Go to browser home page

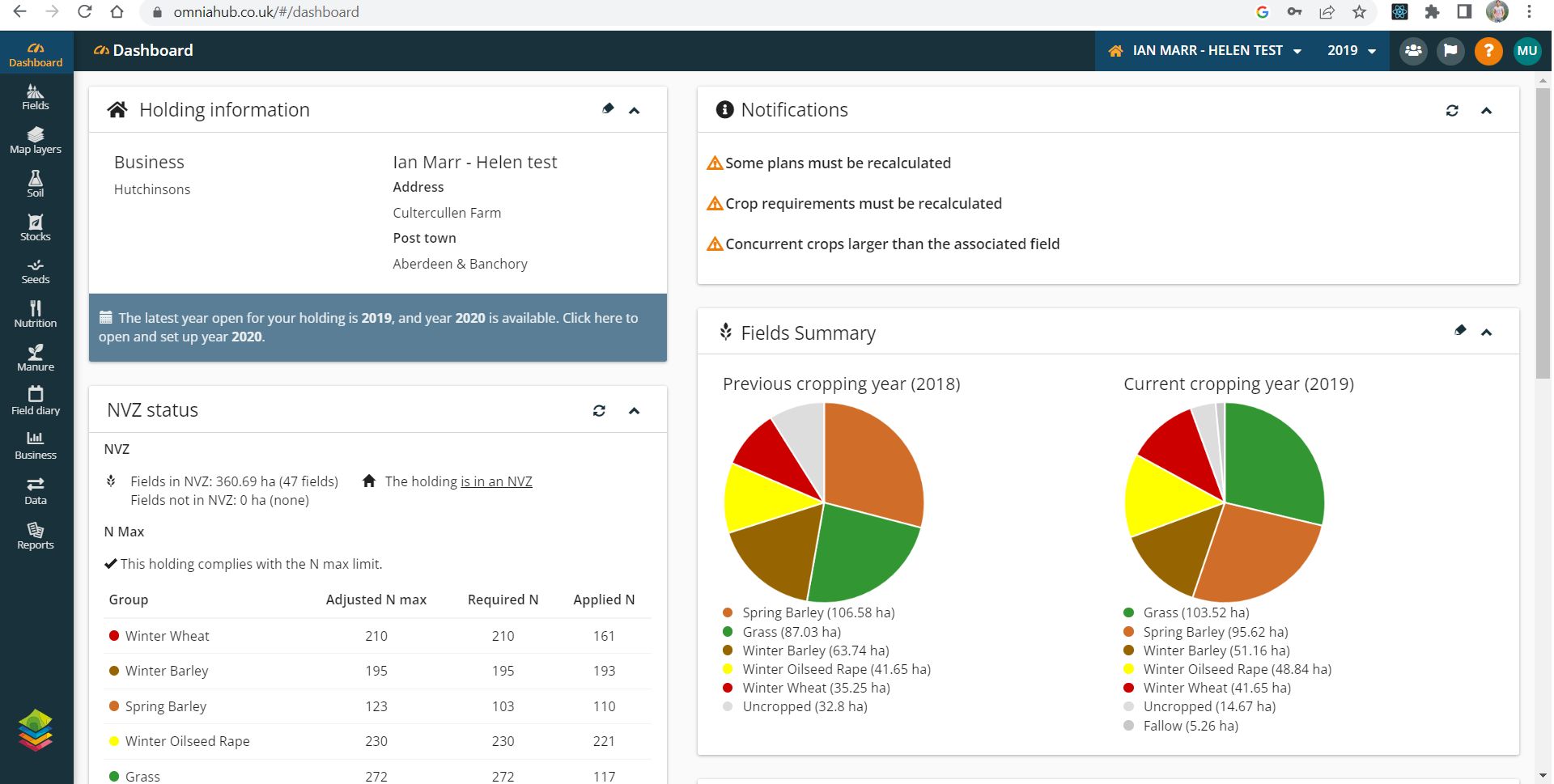(x=117, y=12)
